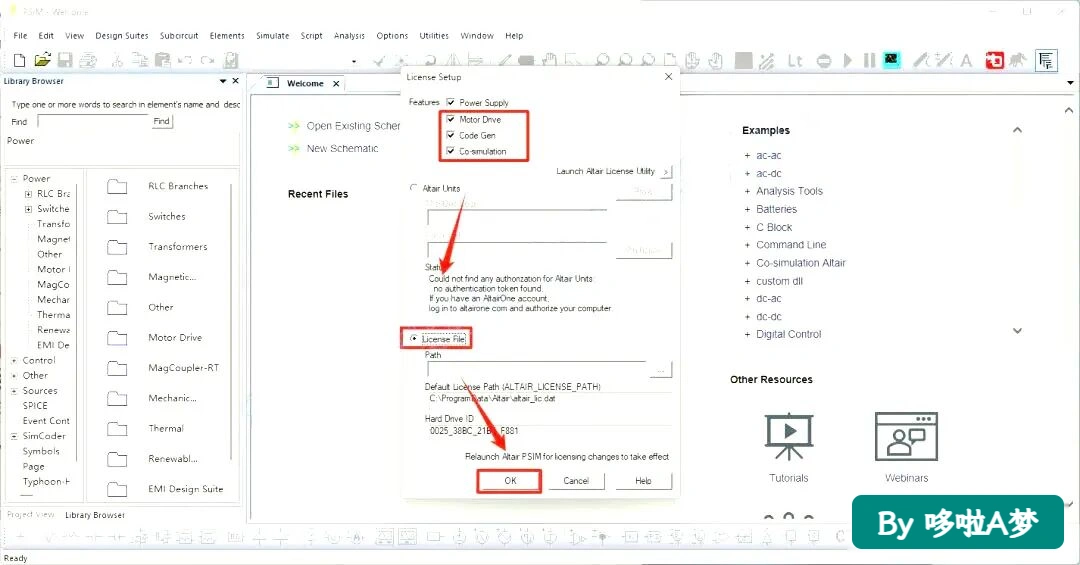Click the Tutorials presentation icon
Image resolution: width=1080 pixels, height=565 pixels.
[789, 437]
